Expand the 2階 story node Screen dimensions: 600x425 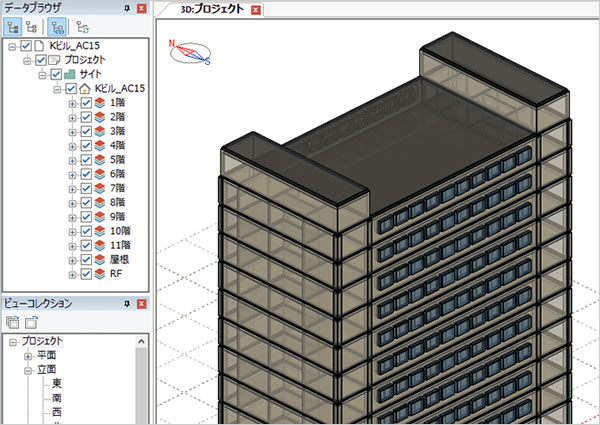(72, 118)
